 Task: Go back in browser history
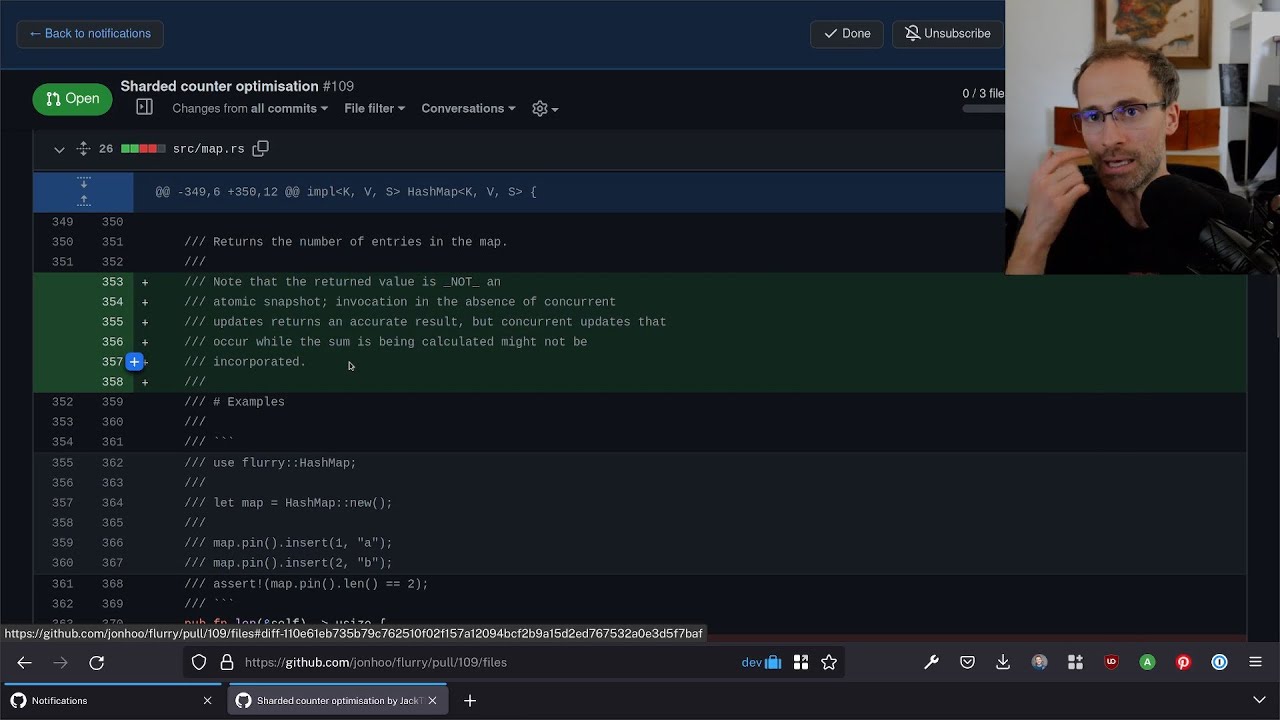pos(25,662)
